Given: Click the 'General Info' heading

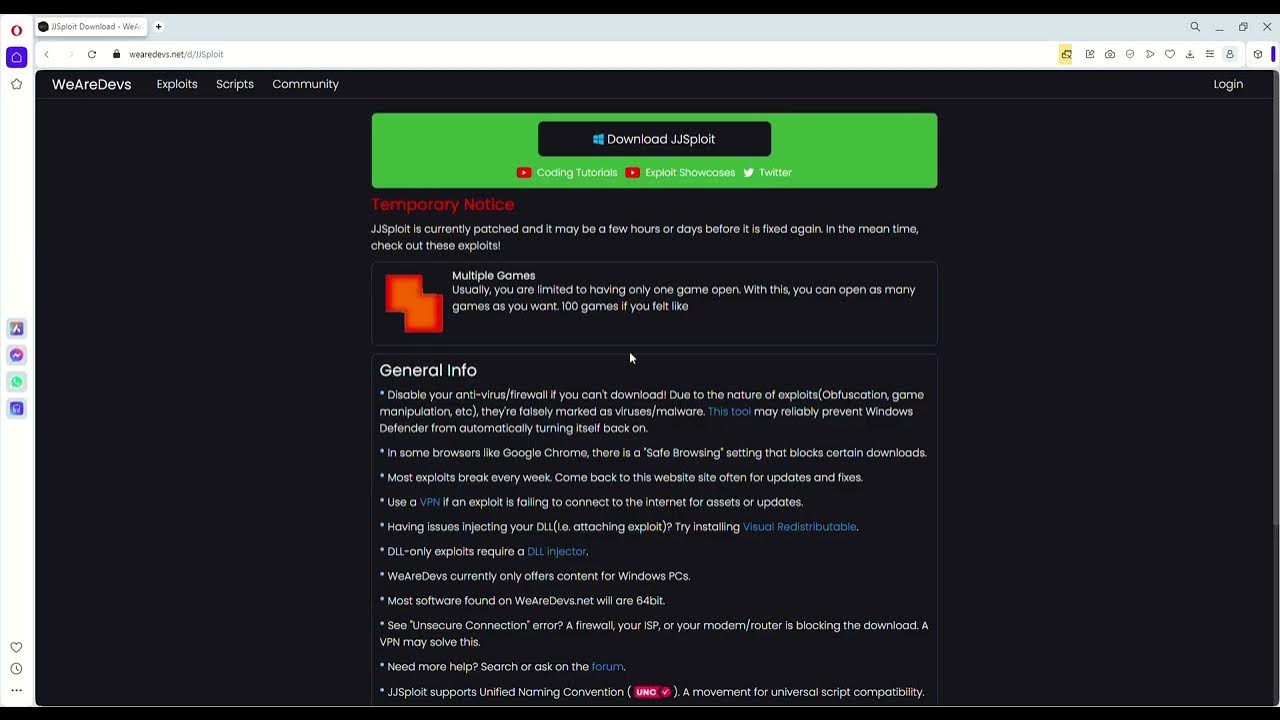Looking at the screenshot, I should click(428, 370).
